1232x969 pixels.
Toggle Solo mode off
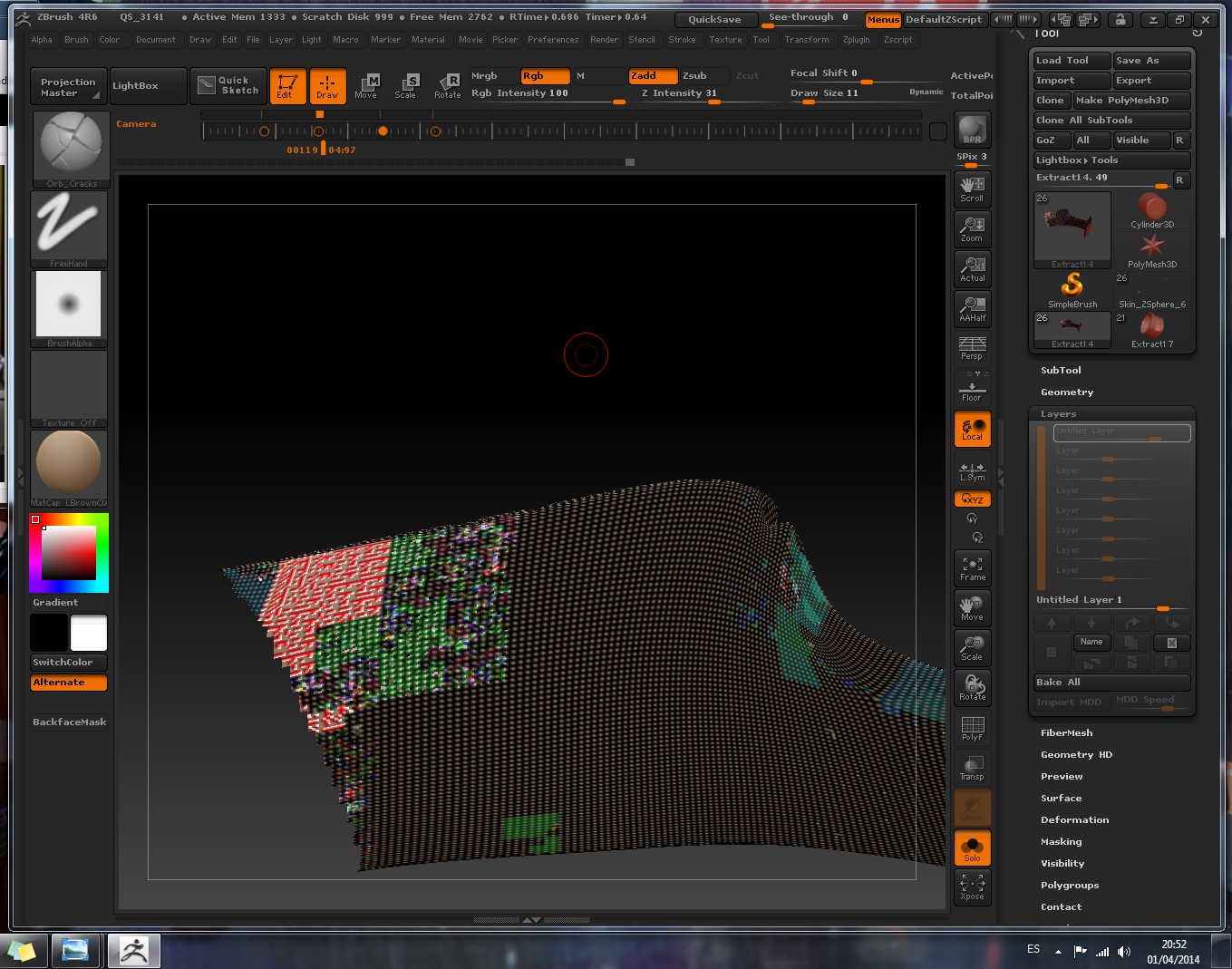click(x=972, y=848)
